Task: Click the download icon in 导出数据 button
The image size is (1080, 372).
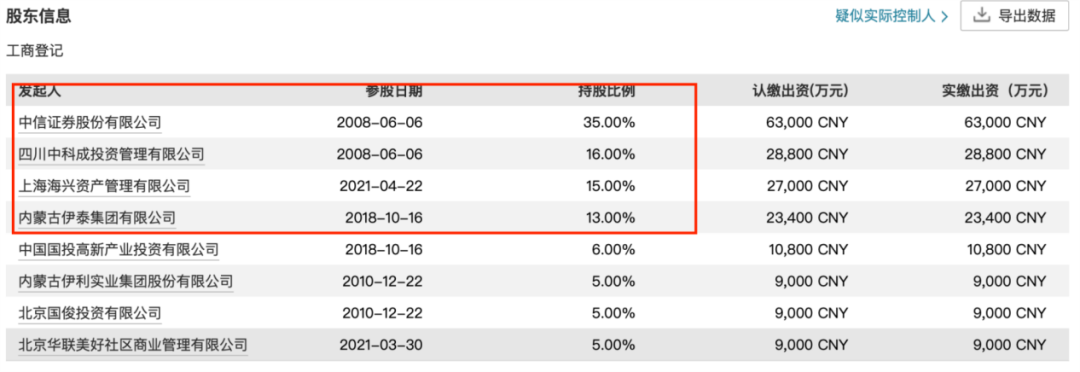Action: pyautogui.click(x=981, y=16)
